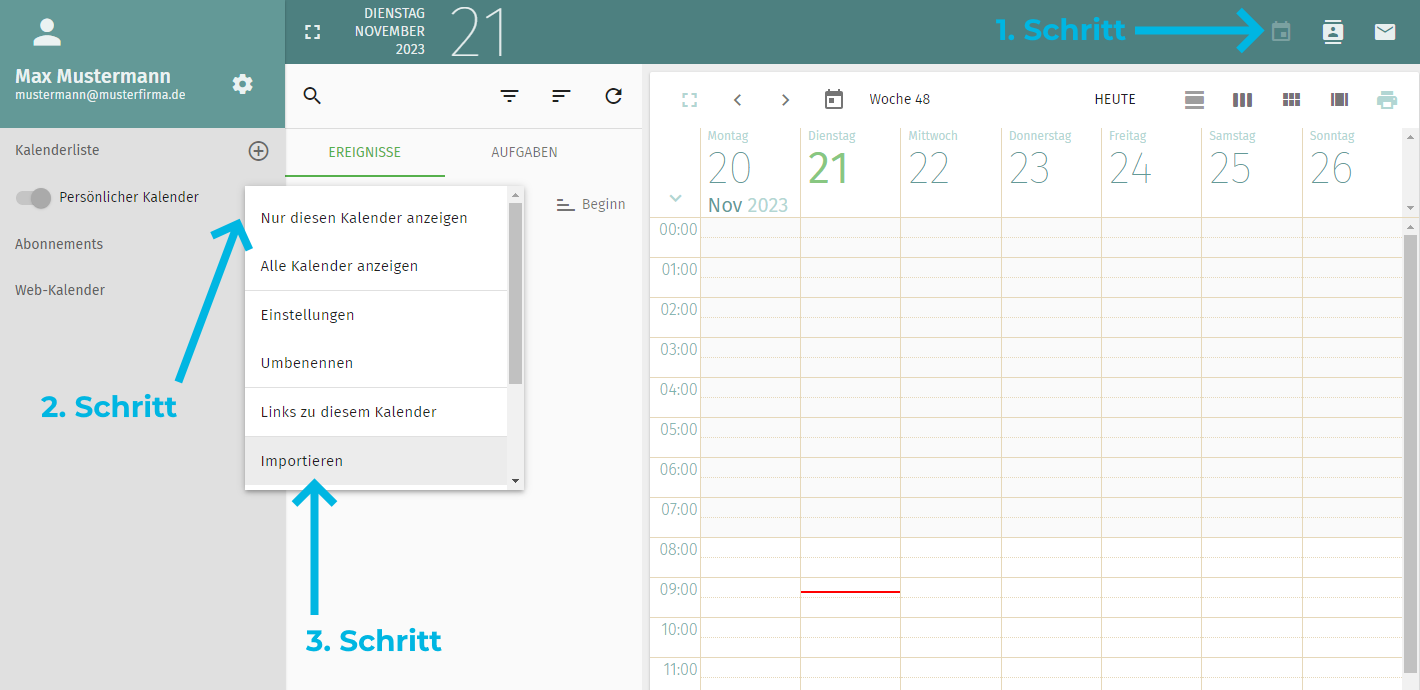The height and width of the screenshot is (690, 1420).
Task: Toggle Persönlicher Kalender switch
Action: click(34, 198)
